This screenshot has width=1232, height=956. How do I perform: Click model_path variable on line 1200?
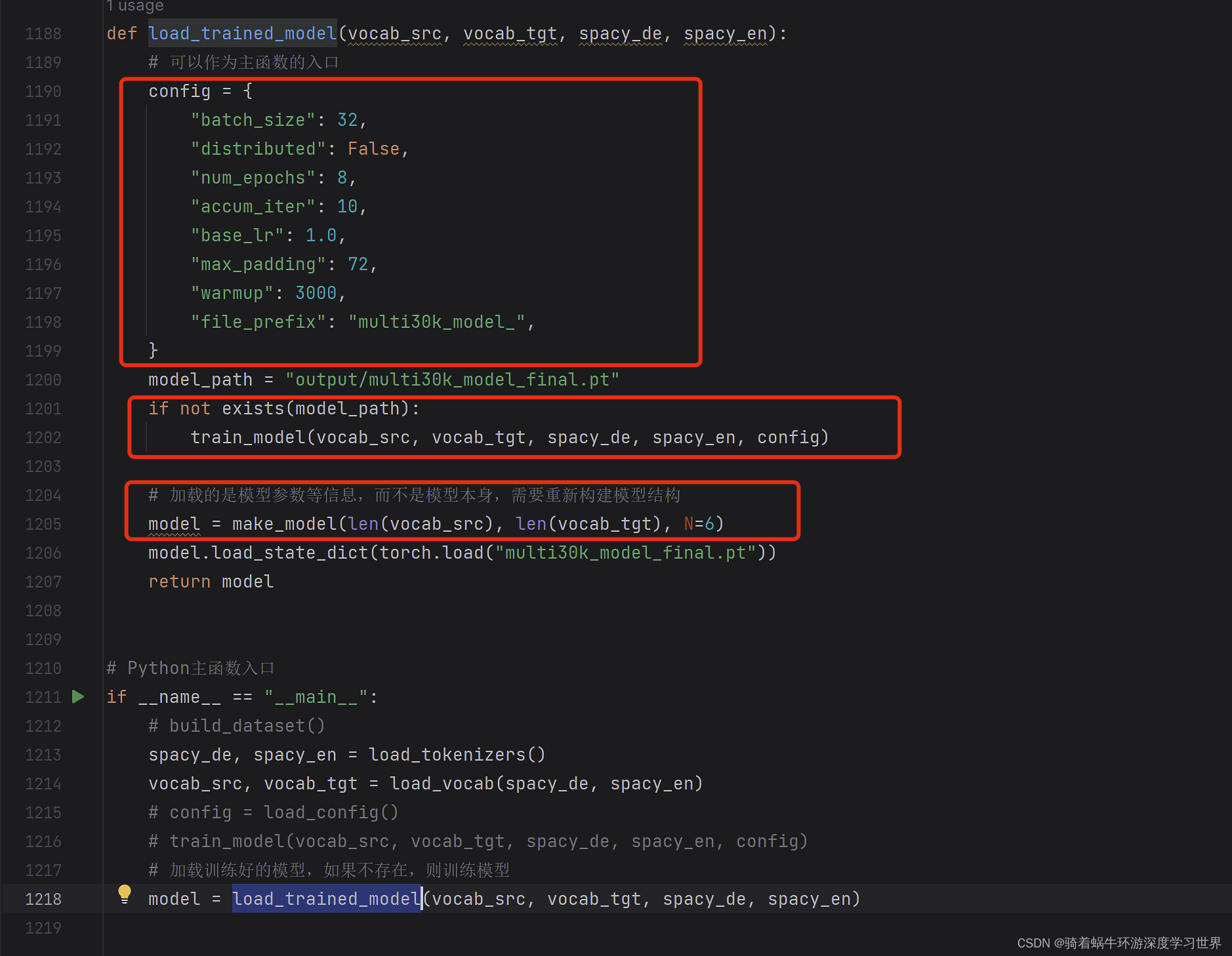tap(200, 380)
